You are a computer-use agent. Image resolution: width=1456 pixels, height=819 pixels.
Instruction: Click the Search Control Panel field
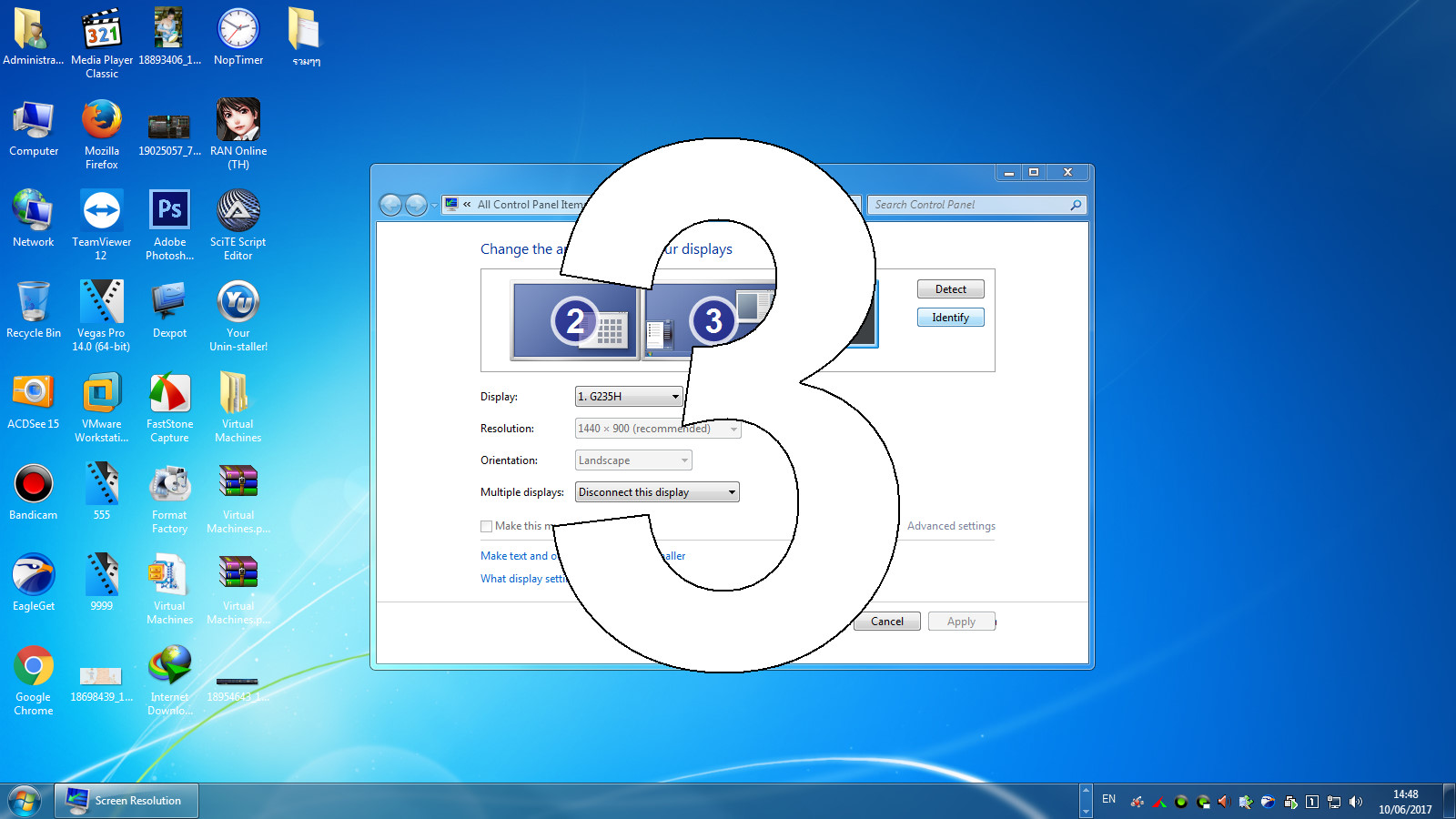pyautogui.click(x=969, y=205)
